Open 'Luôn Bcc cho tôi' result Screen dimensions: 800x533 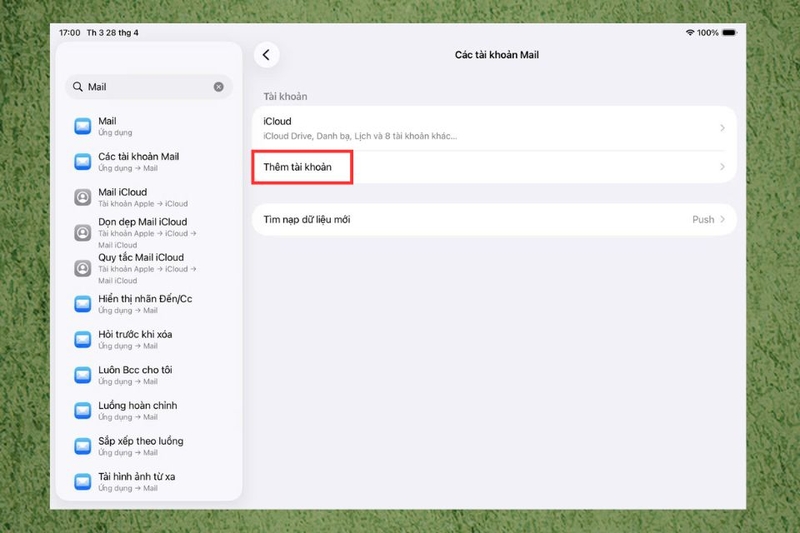[x=149, y=375]
